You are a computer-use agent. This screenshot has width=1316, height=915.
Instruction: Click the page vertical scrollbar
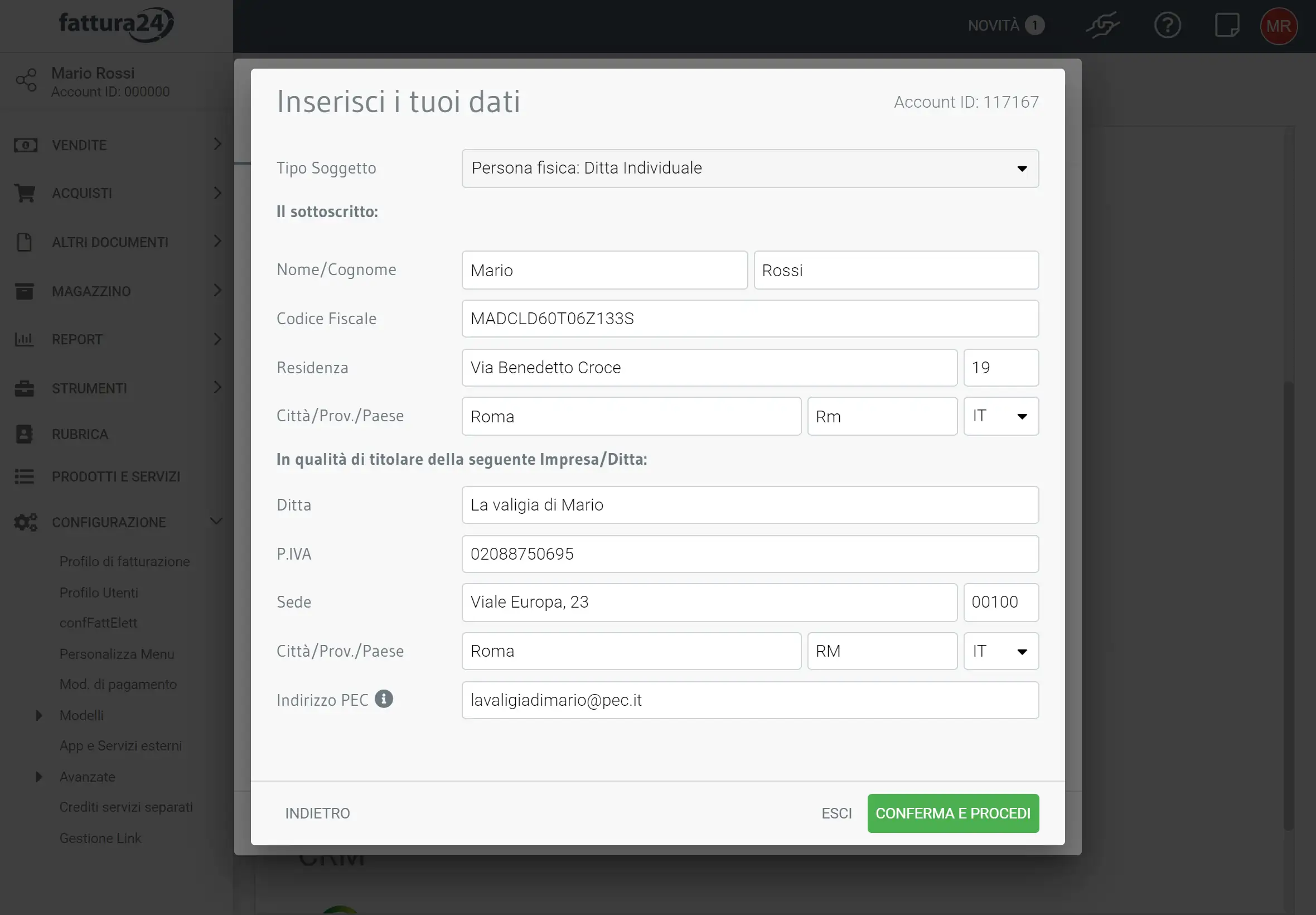click(x=1288, y=605)
